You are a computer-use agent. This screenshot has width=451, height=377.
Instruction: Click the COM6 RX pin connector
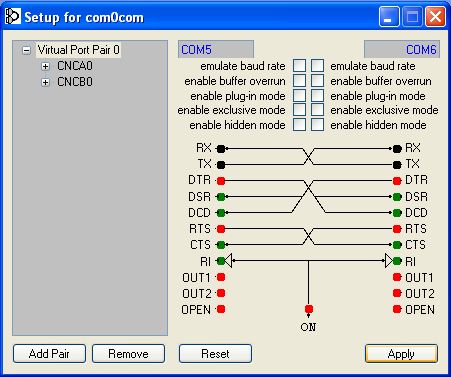click(397, 149)
